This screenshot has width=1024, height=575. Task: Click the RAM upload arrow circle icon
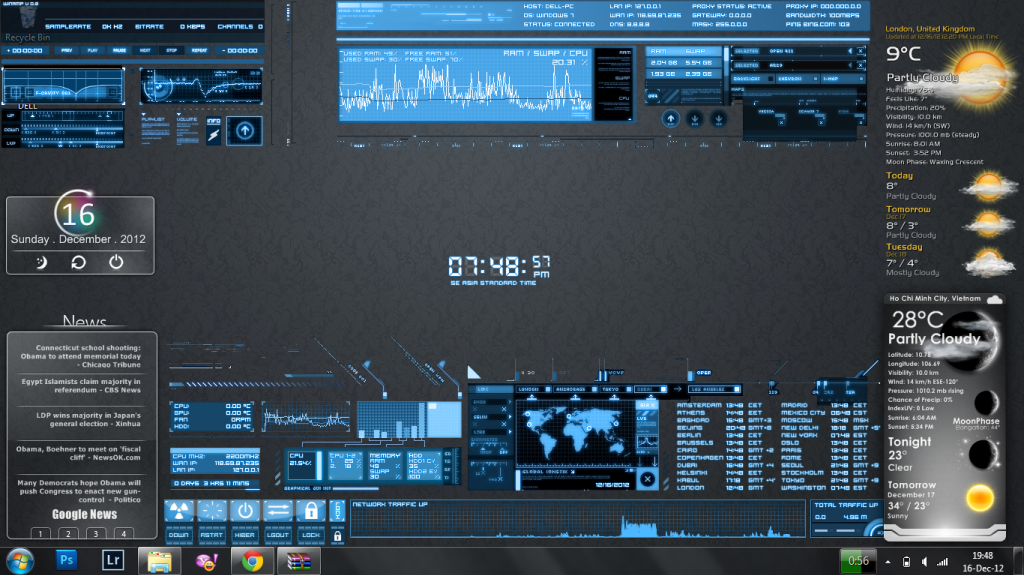tap(670, 119)
